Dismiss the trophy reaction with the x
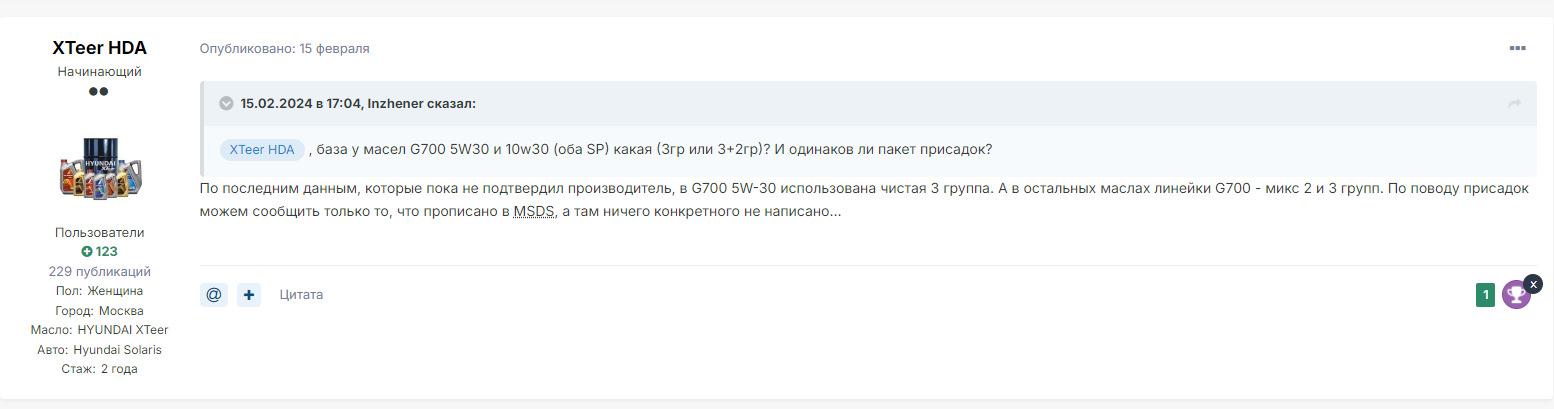 pos(1534,283)
